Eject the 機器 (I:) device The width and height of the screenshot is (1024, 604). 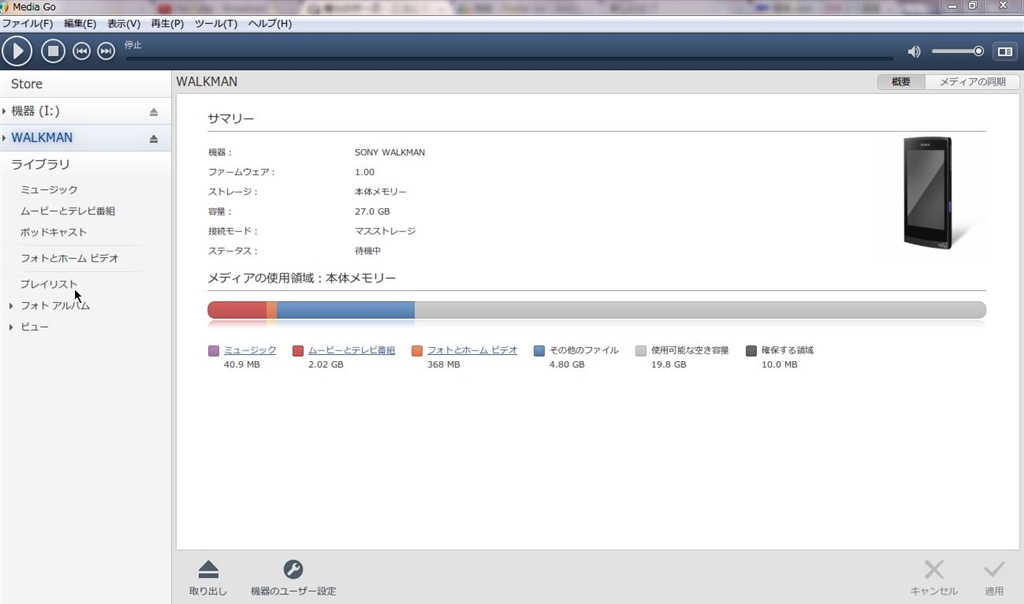153,112
